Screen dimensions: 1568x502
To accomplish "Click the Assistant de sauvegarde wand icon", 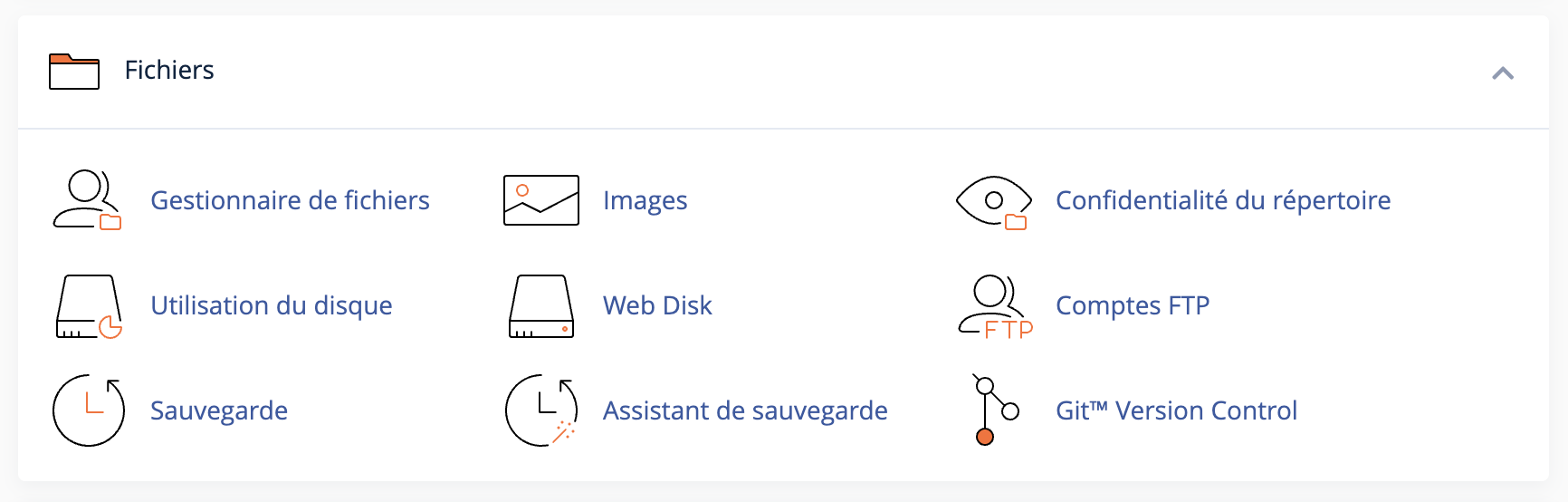I will point(541,410).
